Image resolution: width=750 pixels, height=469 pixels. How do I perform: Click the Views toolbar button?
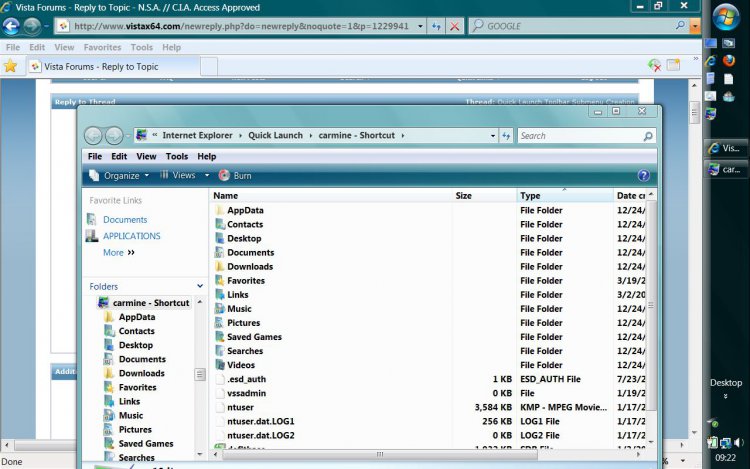point(177,175)
